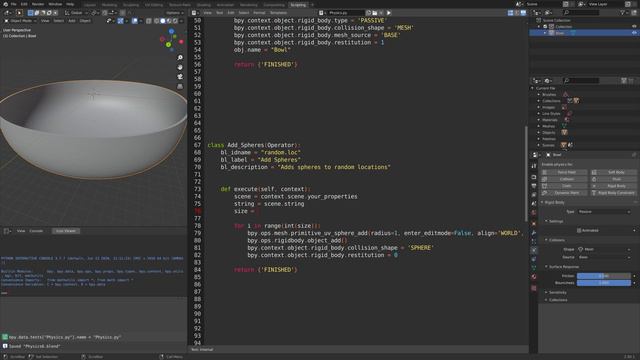This screenshot has height=360, width=640.
Task: Toggle visibility eye for Bowl in outliner
Action: pos(634,33)
